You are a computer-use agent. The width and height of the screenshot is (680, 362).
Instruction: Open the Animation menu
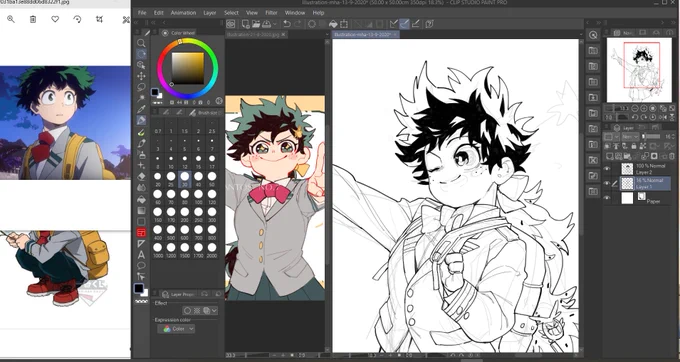pyautogui.click(x=183, y=13)
